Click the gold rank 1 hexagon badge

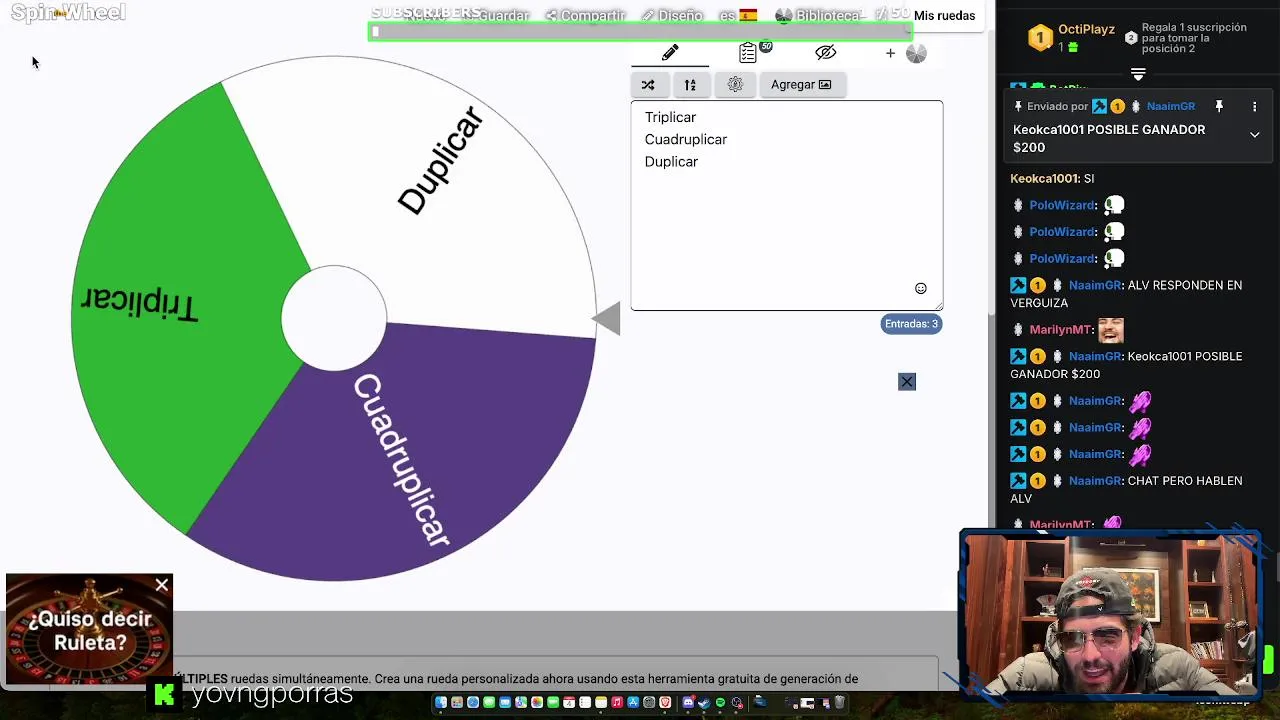(1040, 38)
